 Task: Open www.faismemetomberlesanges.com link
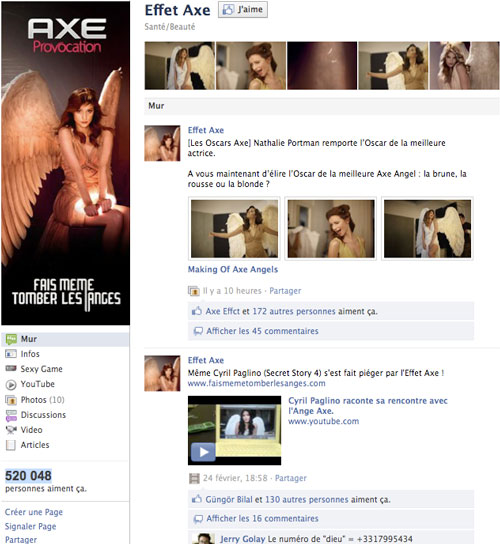[256, 383]
